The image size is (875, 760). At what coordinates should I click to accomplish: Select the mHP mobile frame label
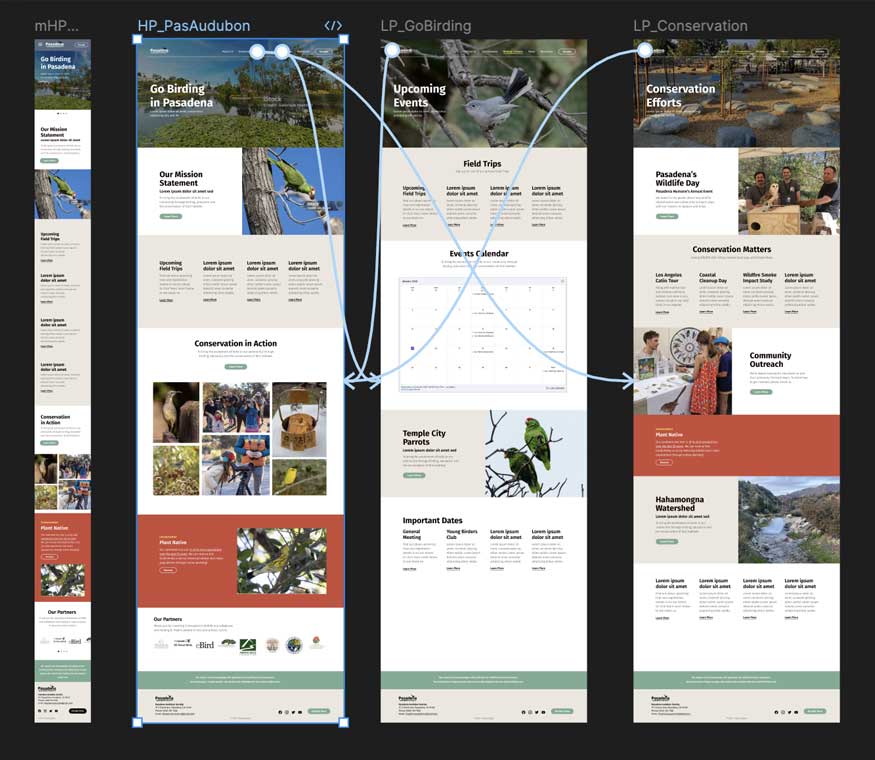click(56, 26)
